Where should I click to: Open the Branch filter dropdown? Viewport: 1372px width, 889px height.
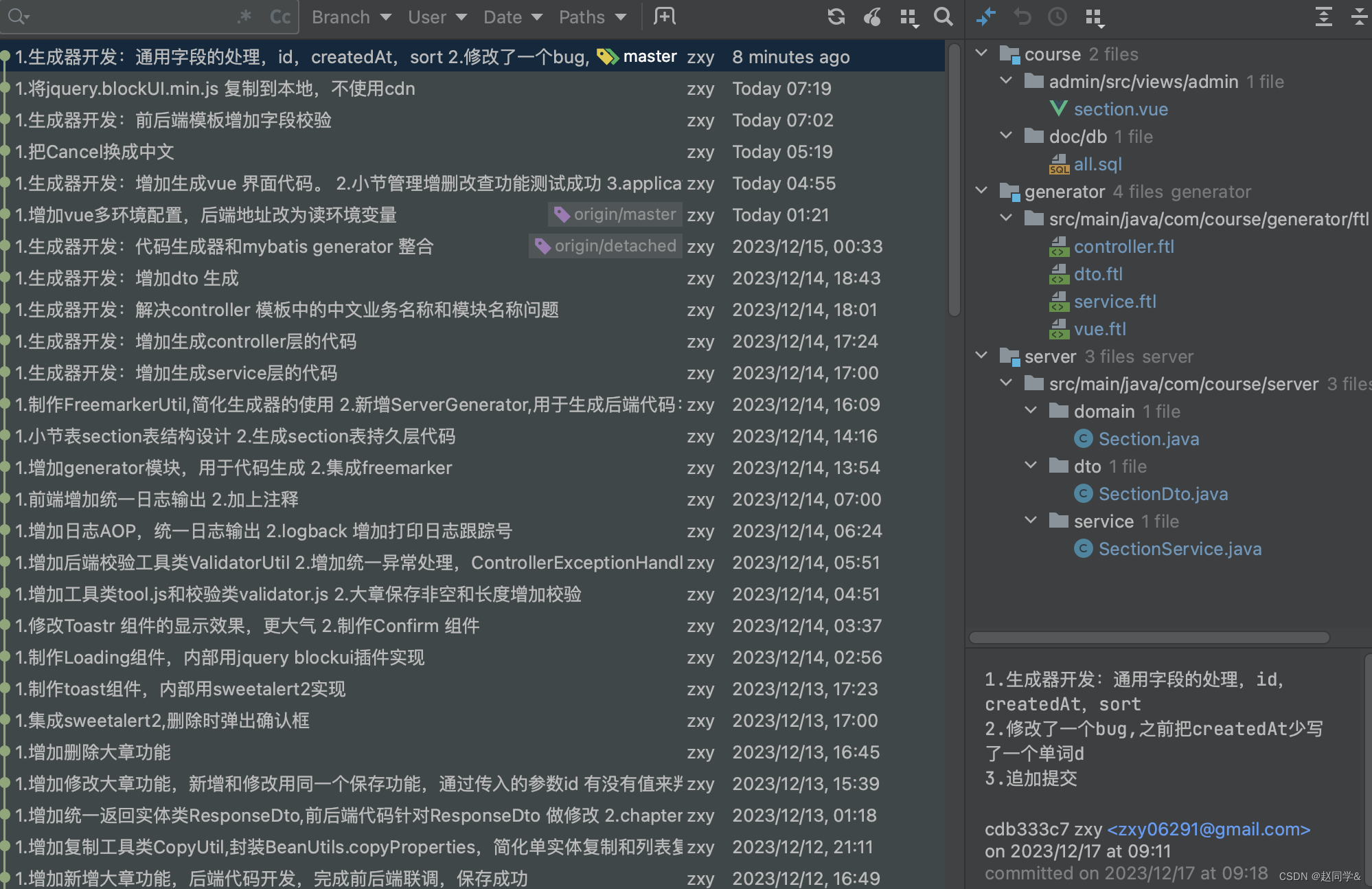(351, 16)
